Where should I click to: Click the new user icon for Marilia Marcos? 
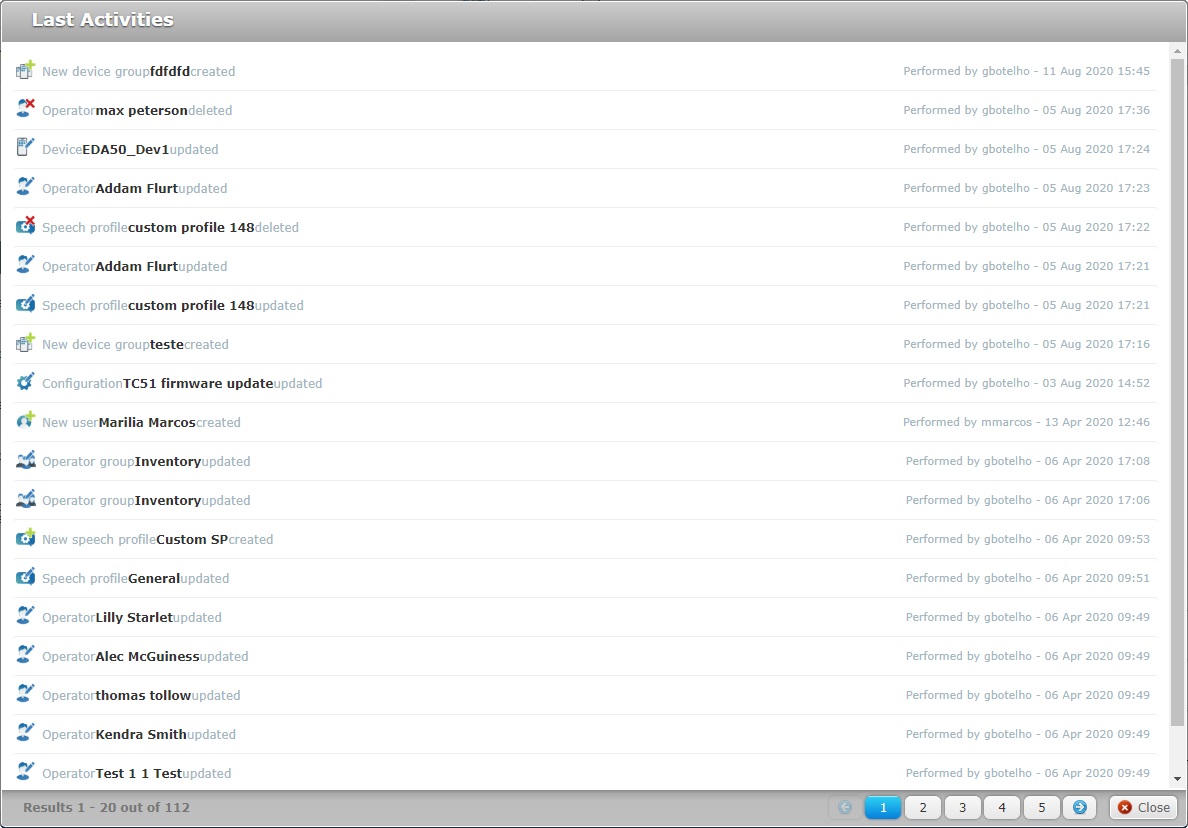coord(26,422)
